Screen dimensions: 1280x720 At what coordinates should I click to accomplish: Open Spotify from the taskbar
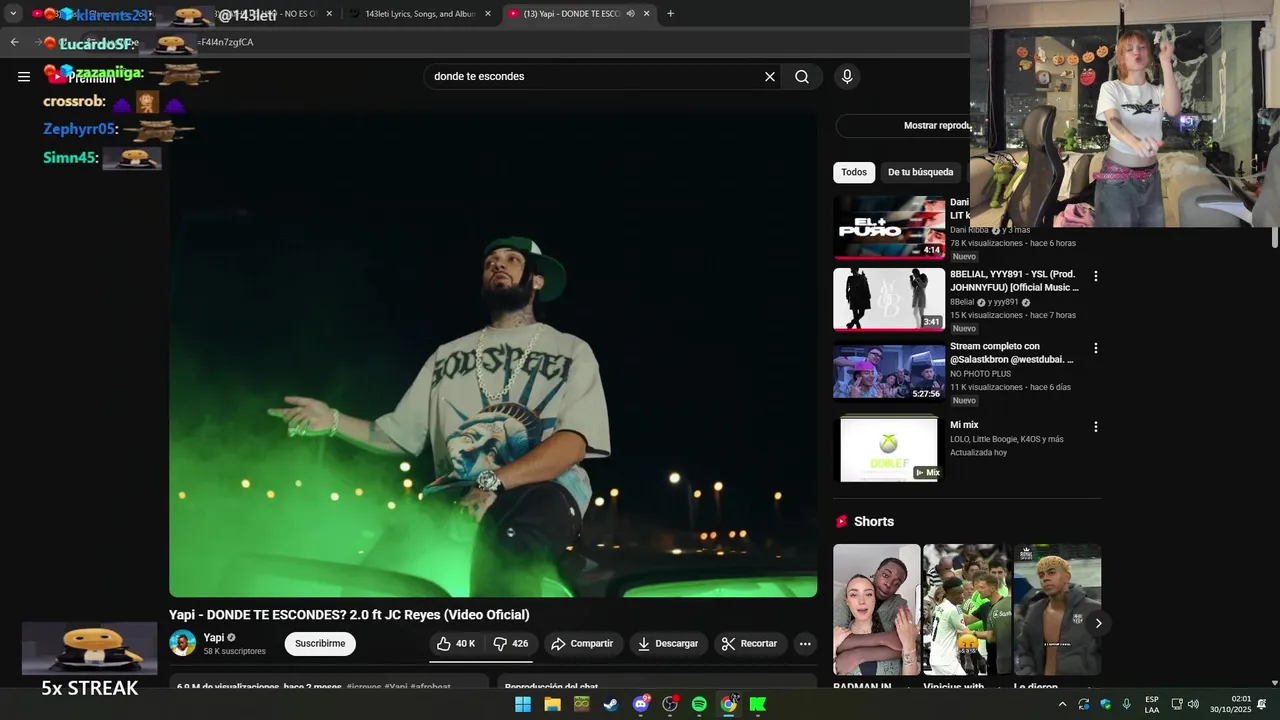click(x=699, y=704)
